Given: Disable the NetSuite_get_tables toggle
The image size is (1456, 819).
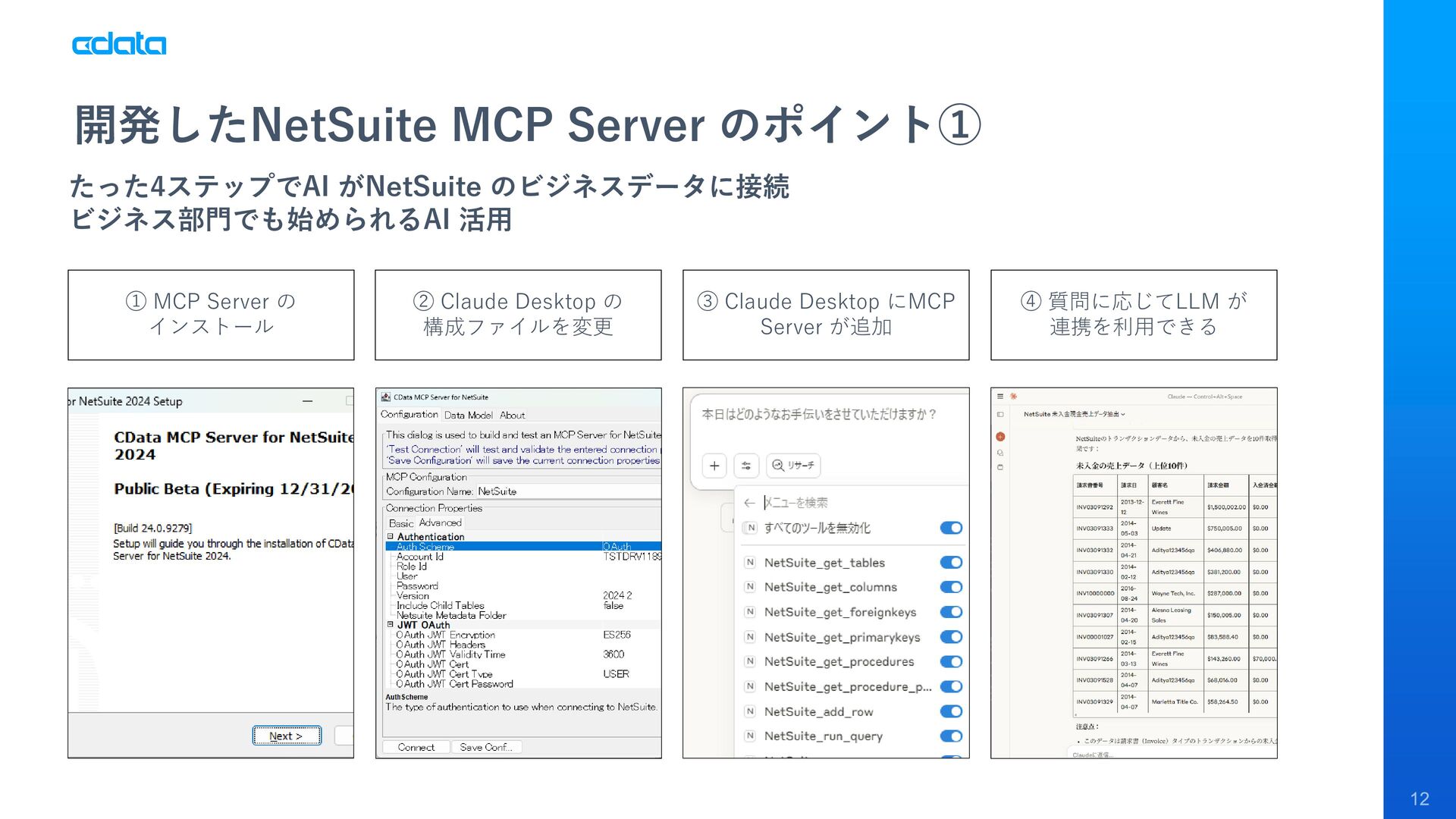Looking at the screenshot, I should click(951, 563).
